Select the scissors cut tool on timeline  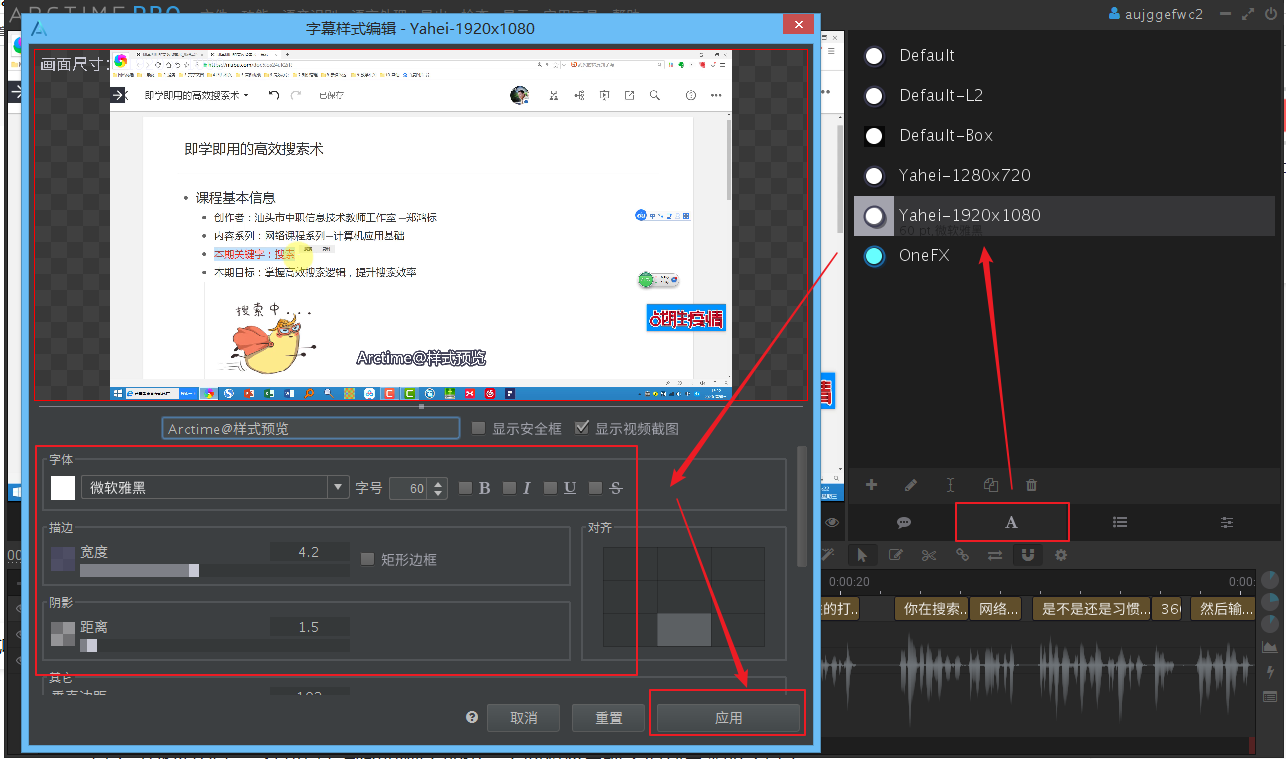928,555
